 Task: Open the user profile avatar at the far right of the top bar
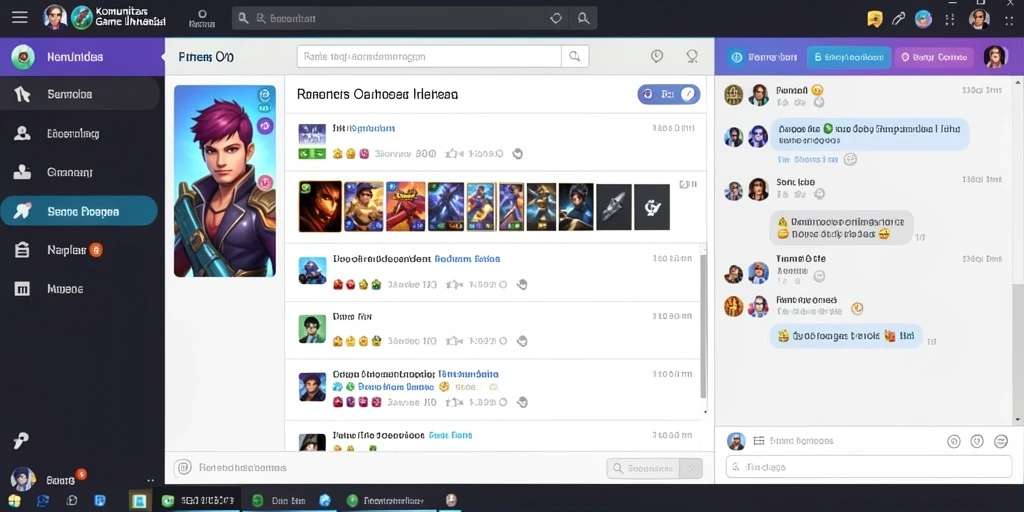979,19
